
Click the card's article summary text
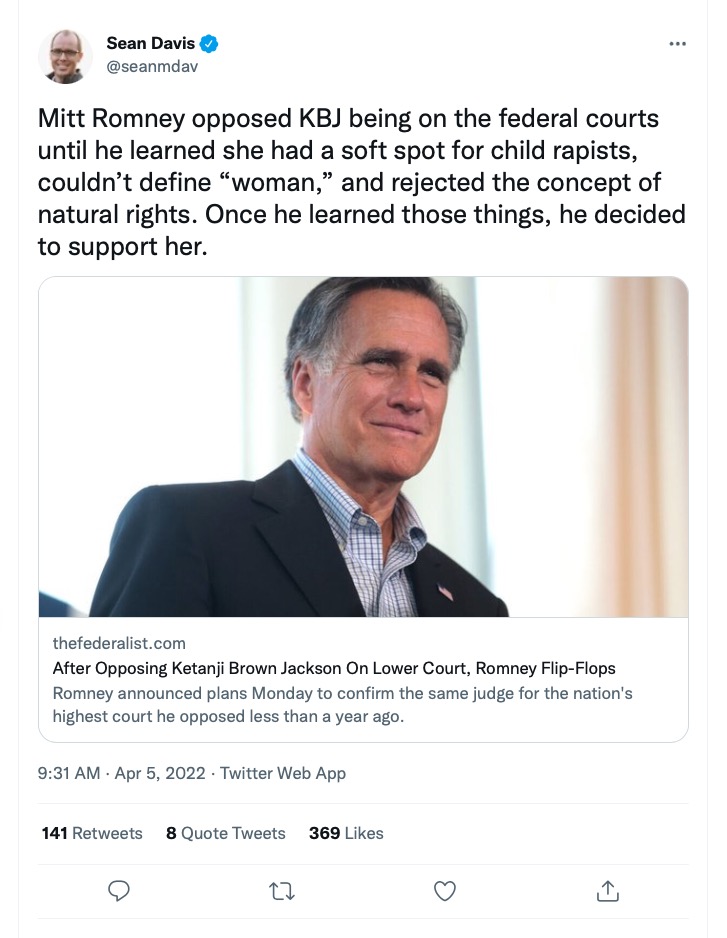click(x=342, y=704)
